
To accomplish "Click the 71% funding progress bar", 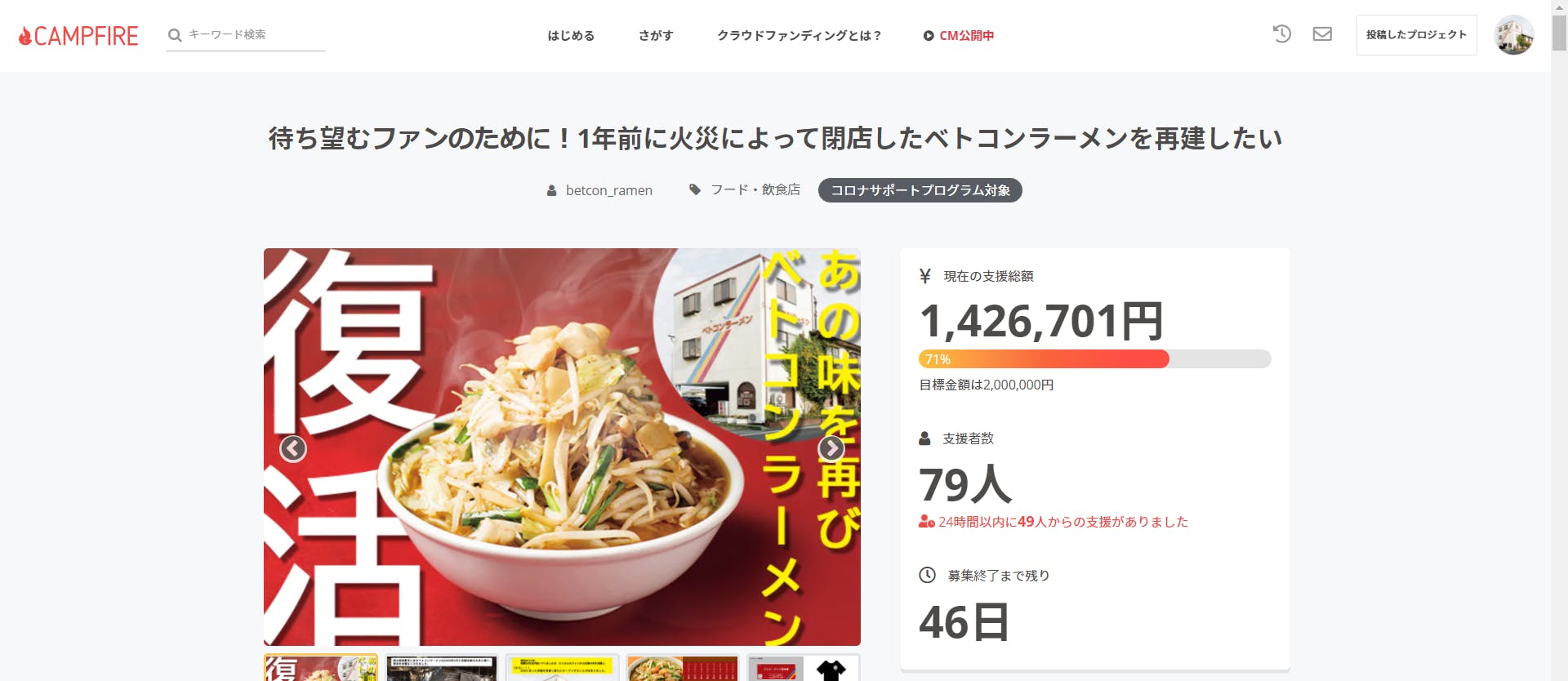I will pyautogui.click(x=1094, y=359).
